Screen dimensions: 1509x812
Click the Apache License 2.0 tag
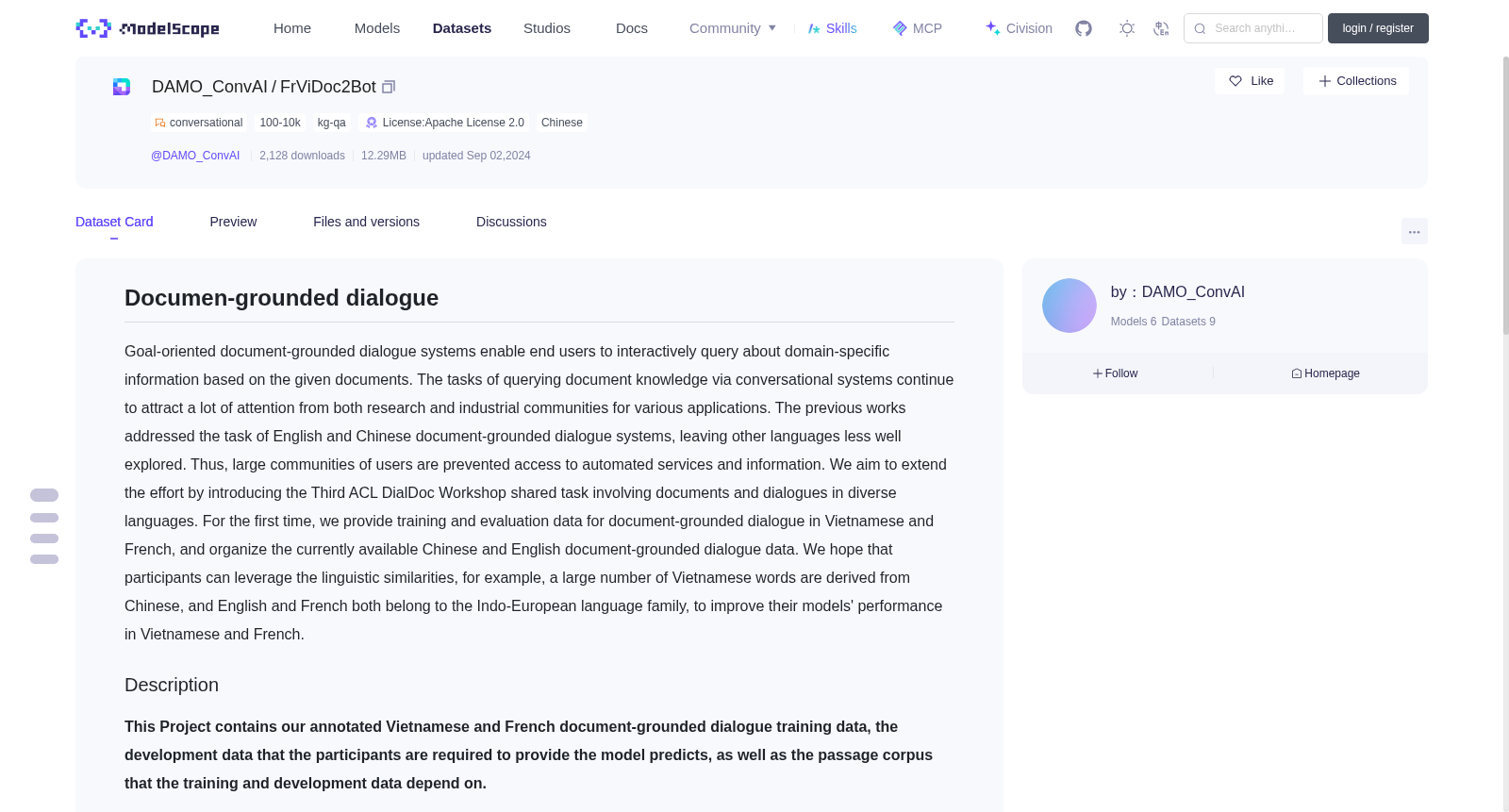(445, 123)
